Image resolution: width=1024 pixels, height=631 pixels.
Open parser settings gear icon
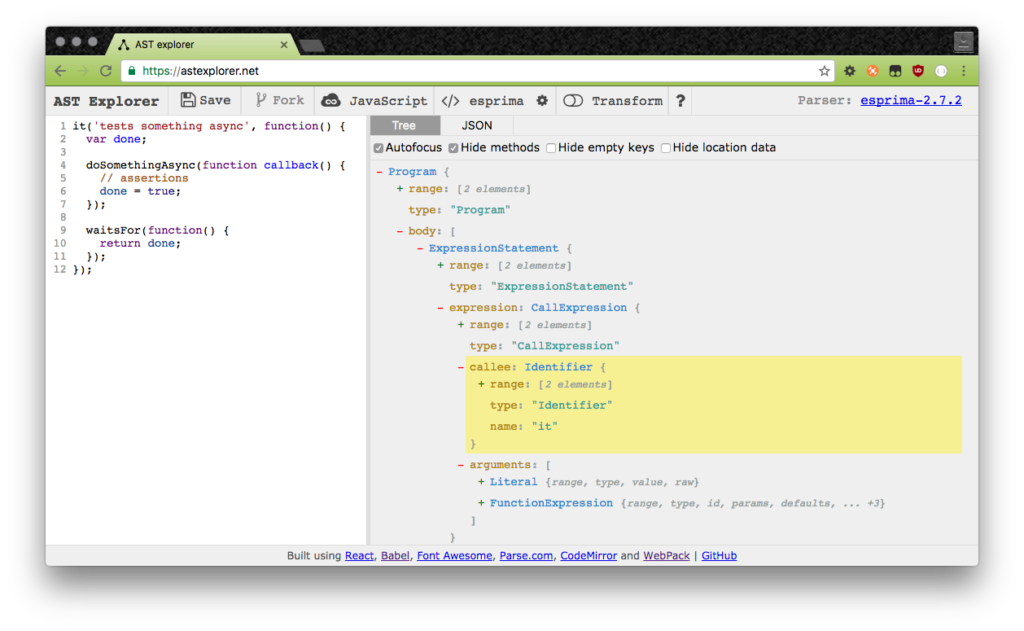click(542, 101)
